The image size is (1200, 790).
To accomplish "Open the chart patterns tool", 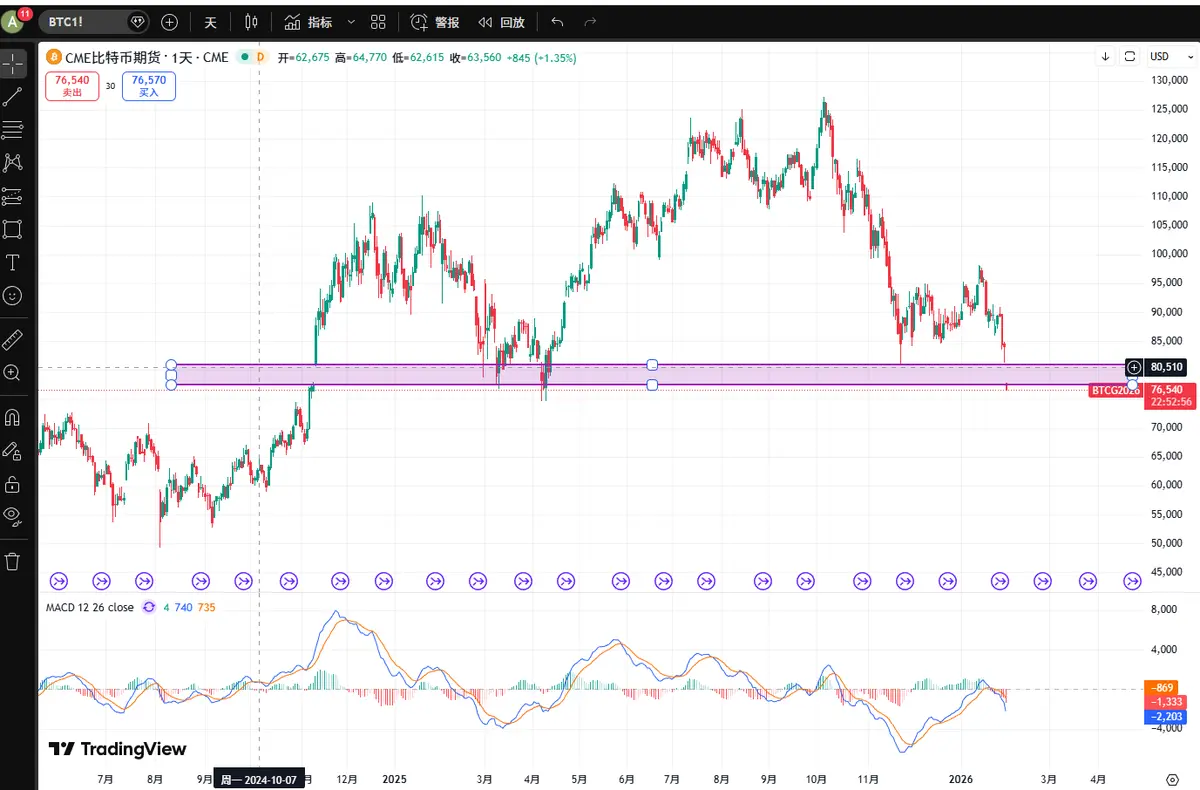I will coord(13,163).
